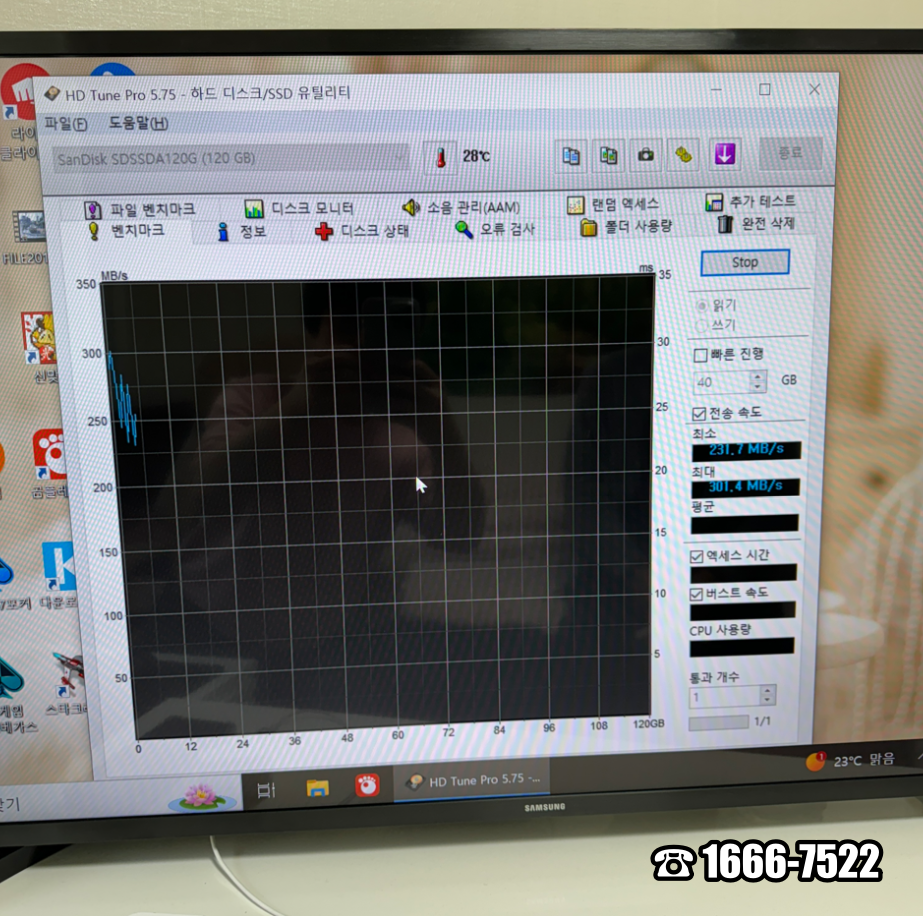Image resolution: width=923 pixels, height=916 pixels.
Task: Toggle the 엑세스 시간 checkbox
Action: (x=697, y=556)
